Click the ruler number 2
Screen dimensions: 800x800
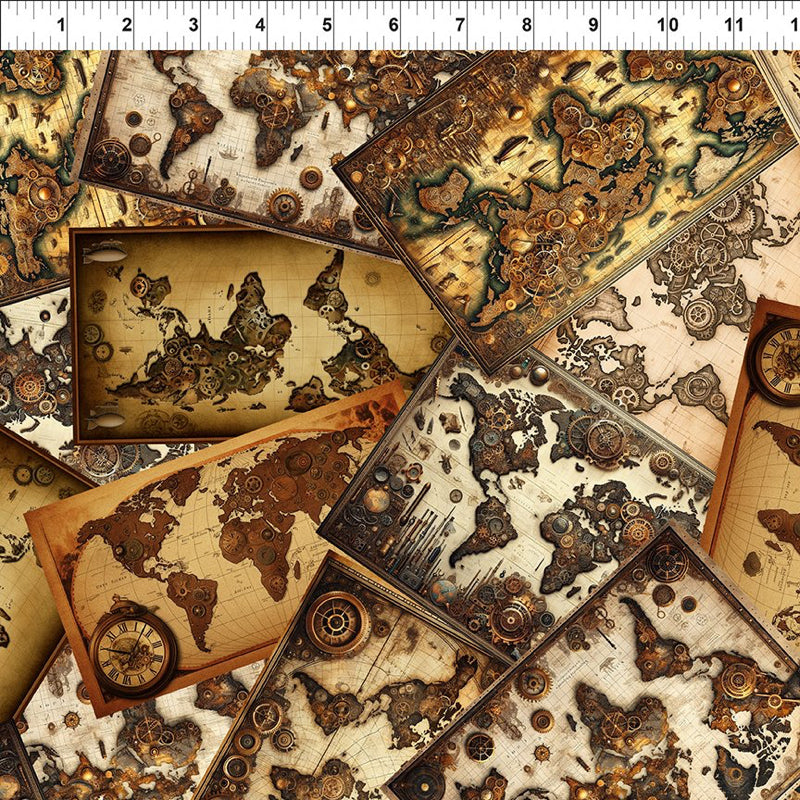pos(127,24)
